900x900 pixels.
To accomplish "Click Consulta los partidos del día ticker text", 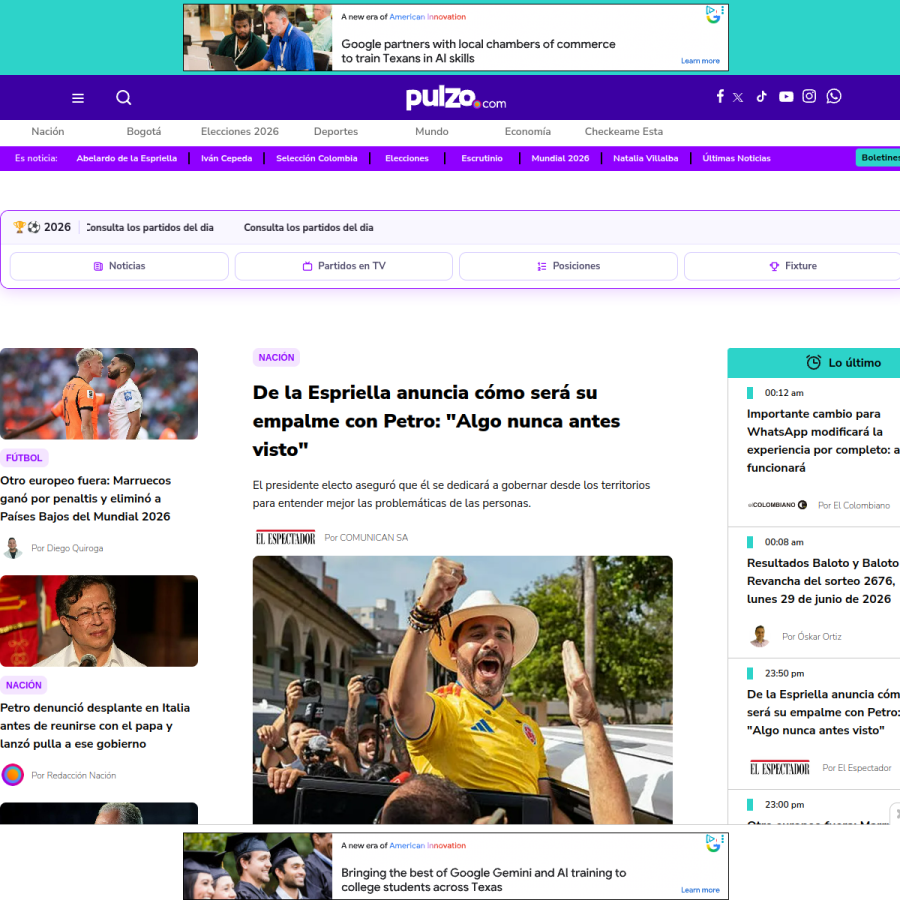I will pos(308,227).
